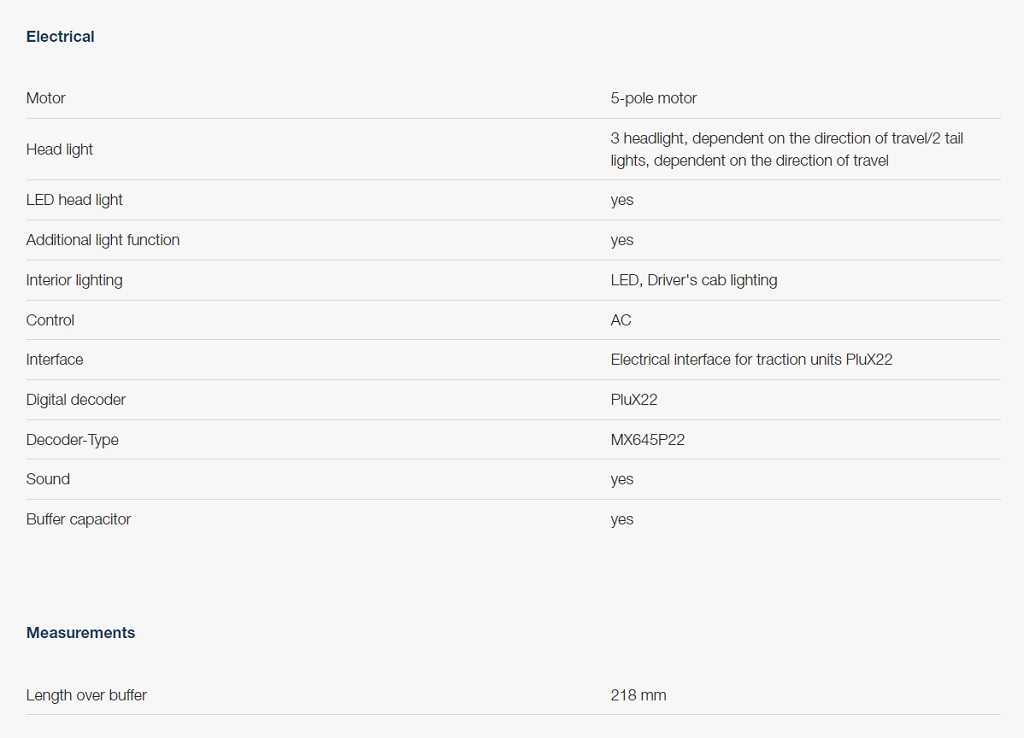Click the Additional light function label
This screenshot has width=1024, height=738.
coord(103,240)
